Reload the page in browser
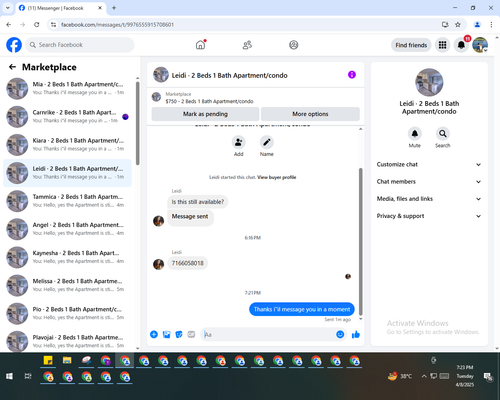 point(37,25)
